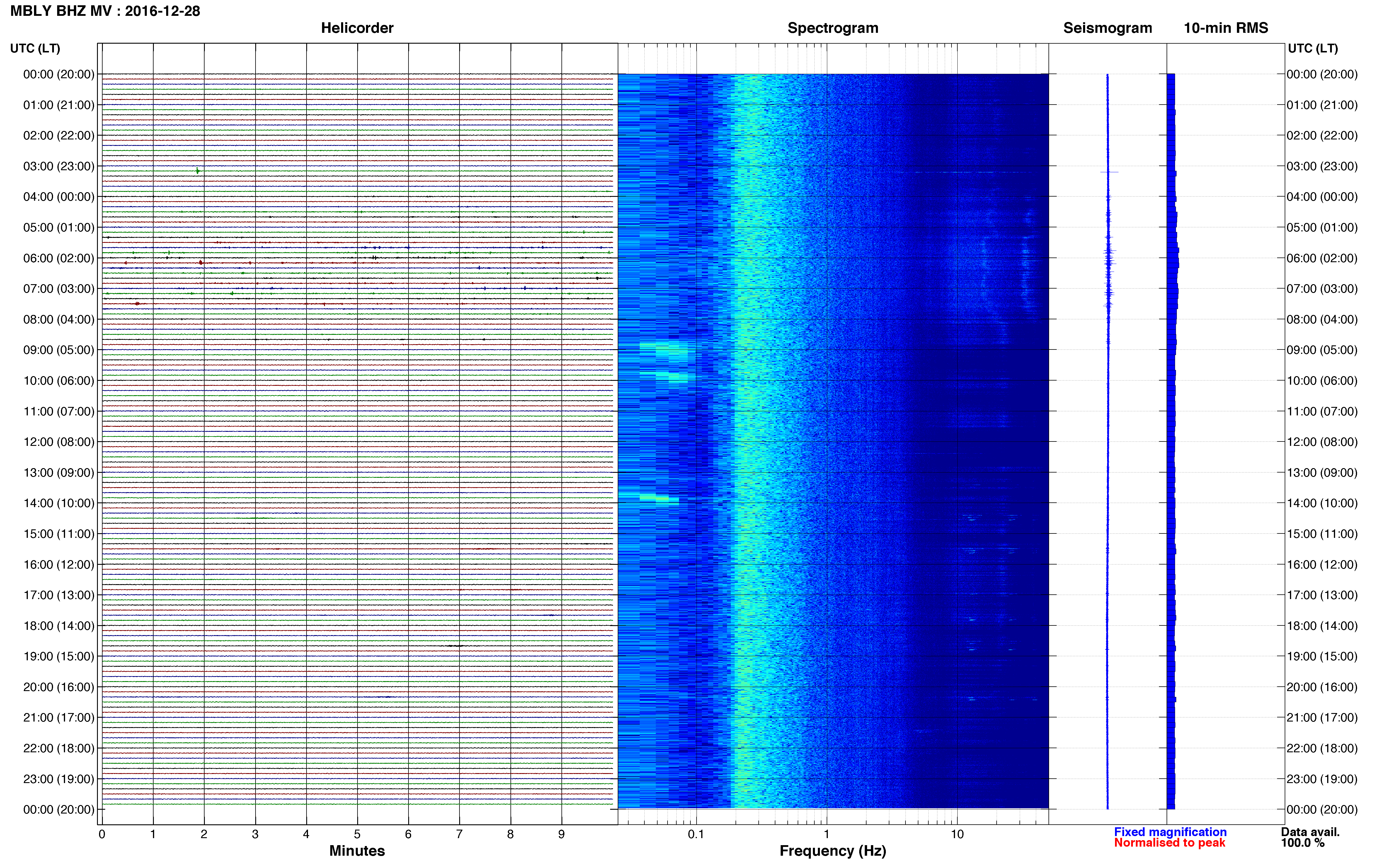Click '16:00 (12:00)' on the helicorder time axis
This screenshot has height=868, width=1389.
(x=59, y=565)
